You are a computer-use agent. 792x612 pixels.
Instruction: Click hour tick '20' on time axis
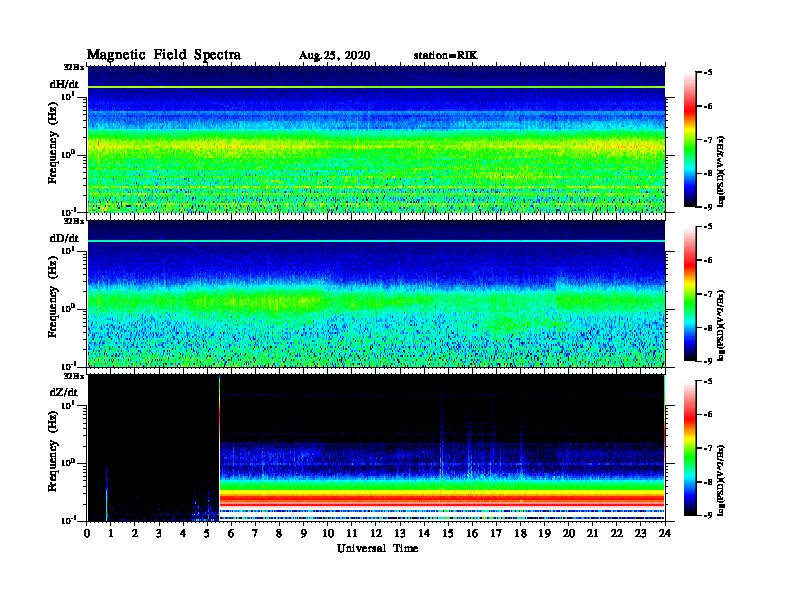pos(568,533)
